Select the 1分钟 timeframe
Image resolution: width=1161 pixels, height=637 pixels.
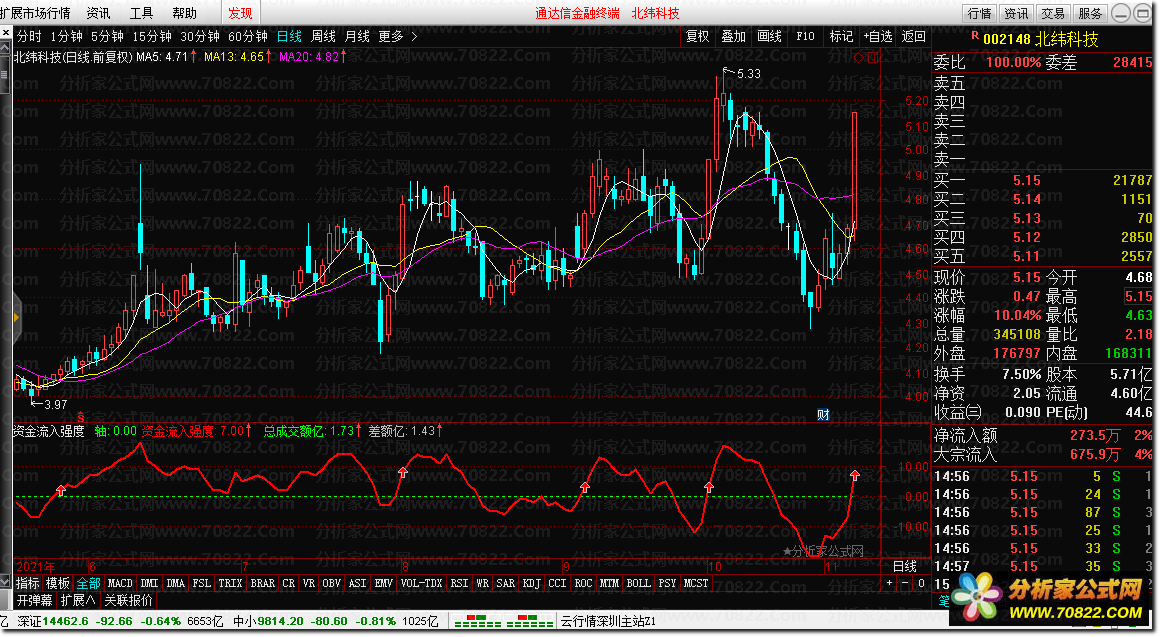[x=67, y=36]
